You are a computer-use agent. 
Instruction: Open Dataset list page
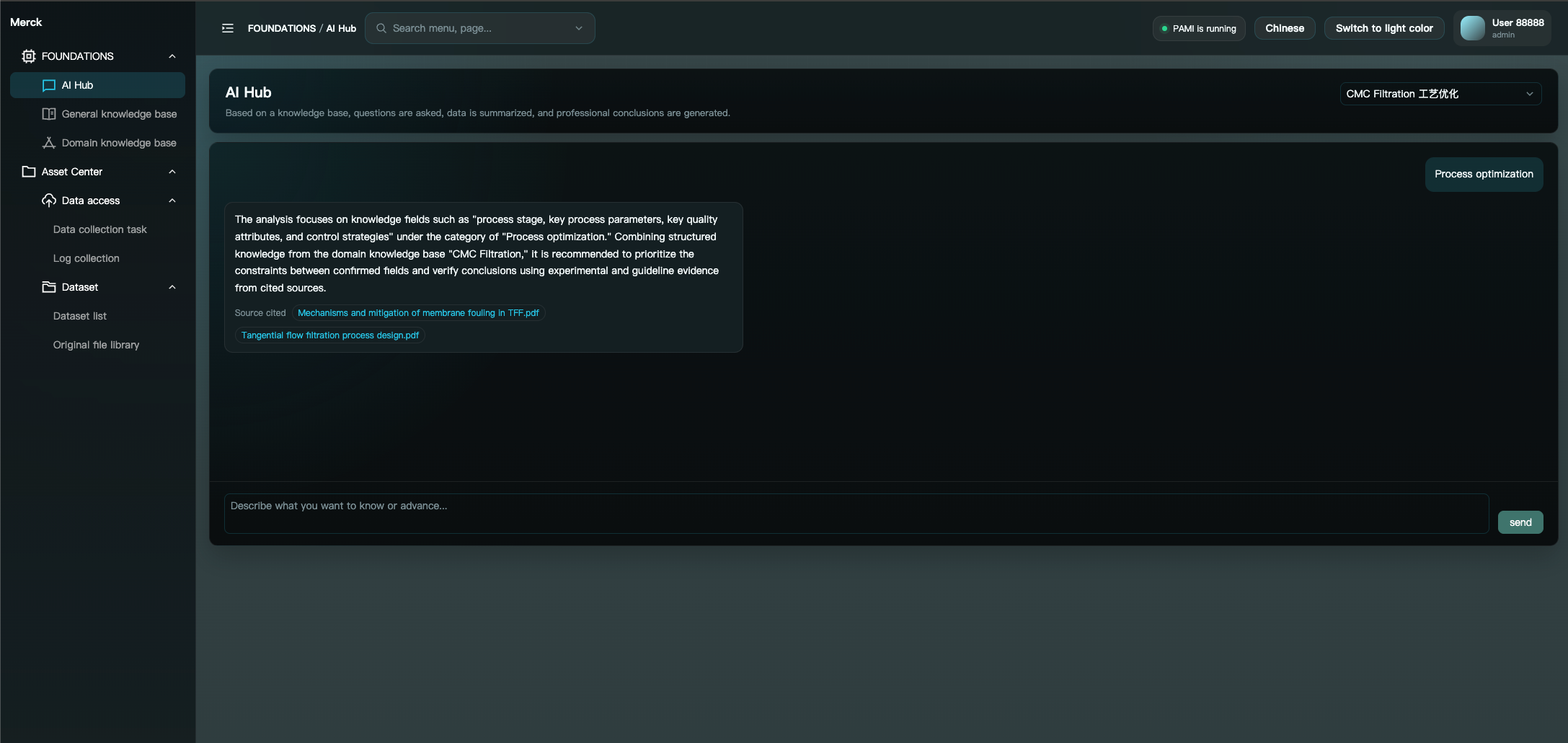click(80, 316)
